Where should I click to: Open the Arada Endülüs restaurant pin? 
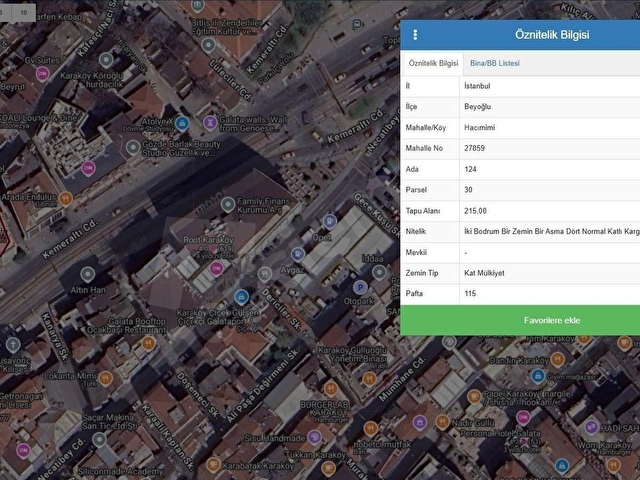coord(66,199)
